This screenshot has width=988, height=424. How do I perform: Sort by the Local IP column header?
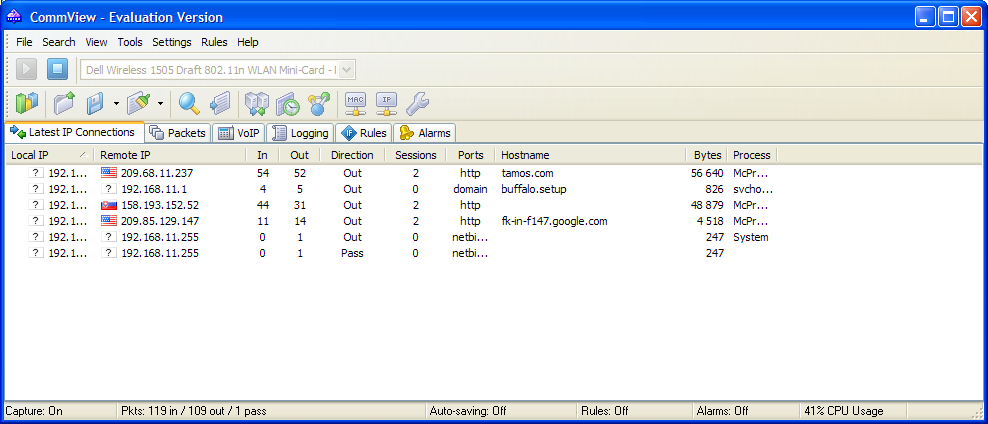pos(50,155)
